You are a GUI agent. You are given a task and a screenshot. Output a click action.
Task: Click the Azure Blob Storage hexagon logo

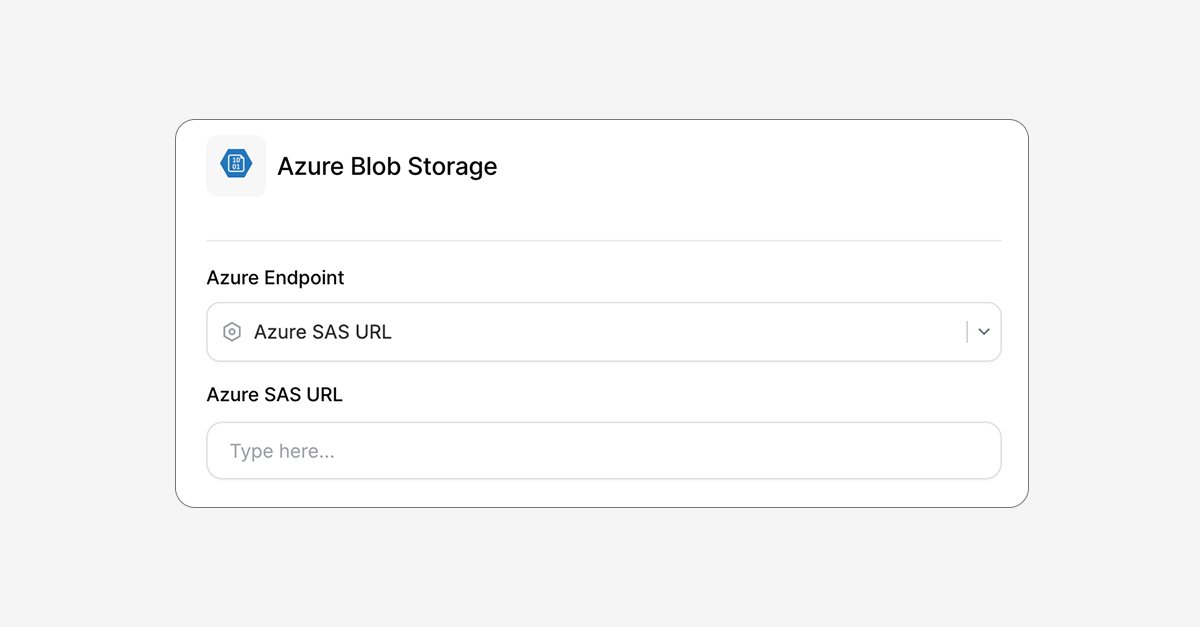(x=236, y=165)
